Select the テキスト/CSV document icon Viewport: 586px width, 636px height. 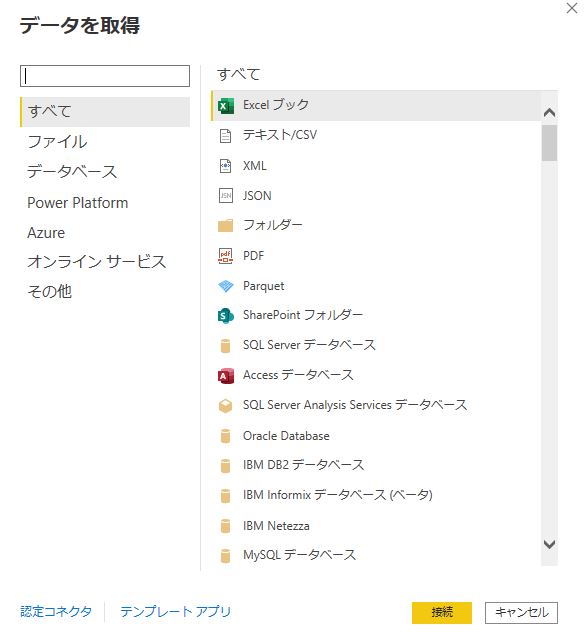tap(225, 135)
